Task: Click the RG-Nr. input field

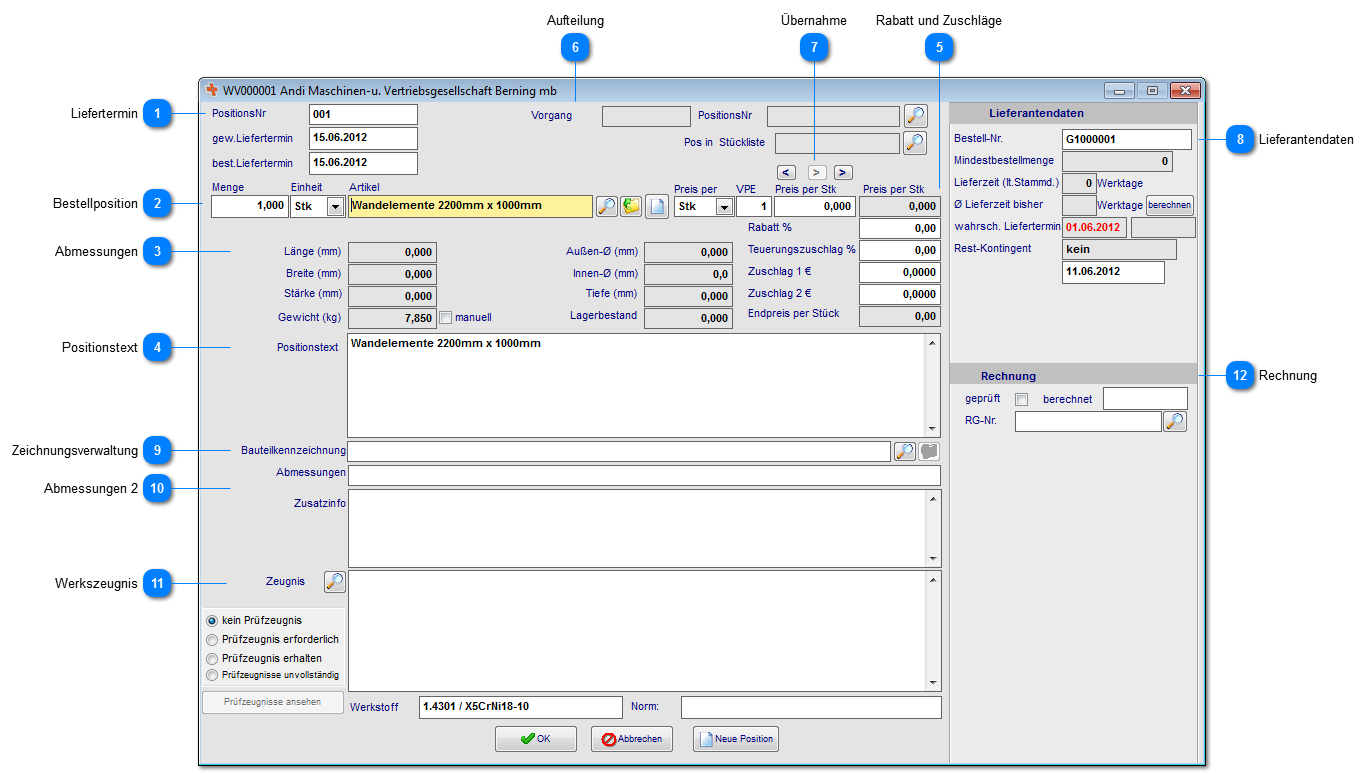Action: coord(1088,422)
